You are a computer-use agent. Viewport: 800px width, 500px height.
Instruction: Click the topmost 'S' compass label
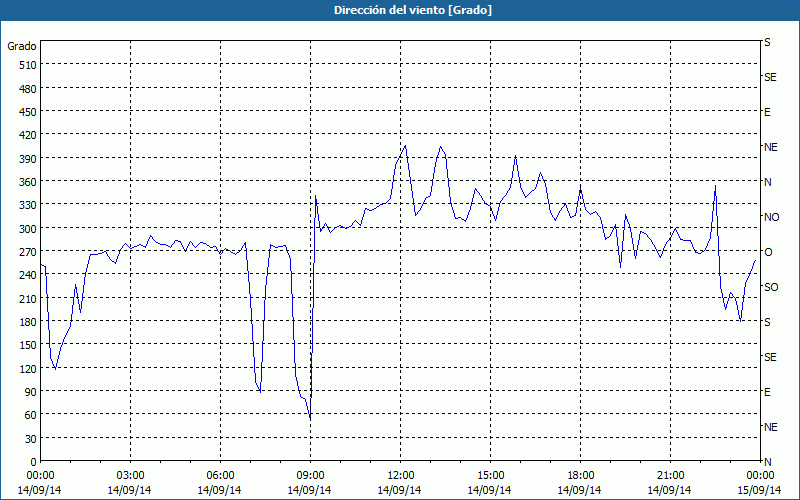[767, 42]
